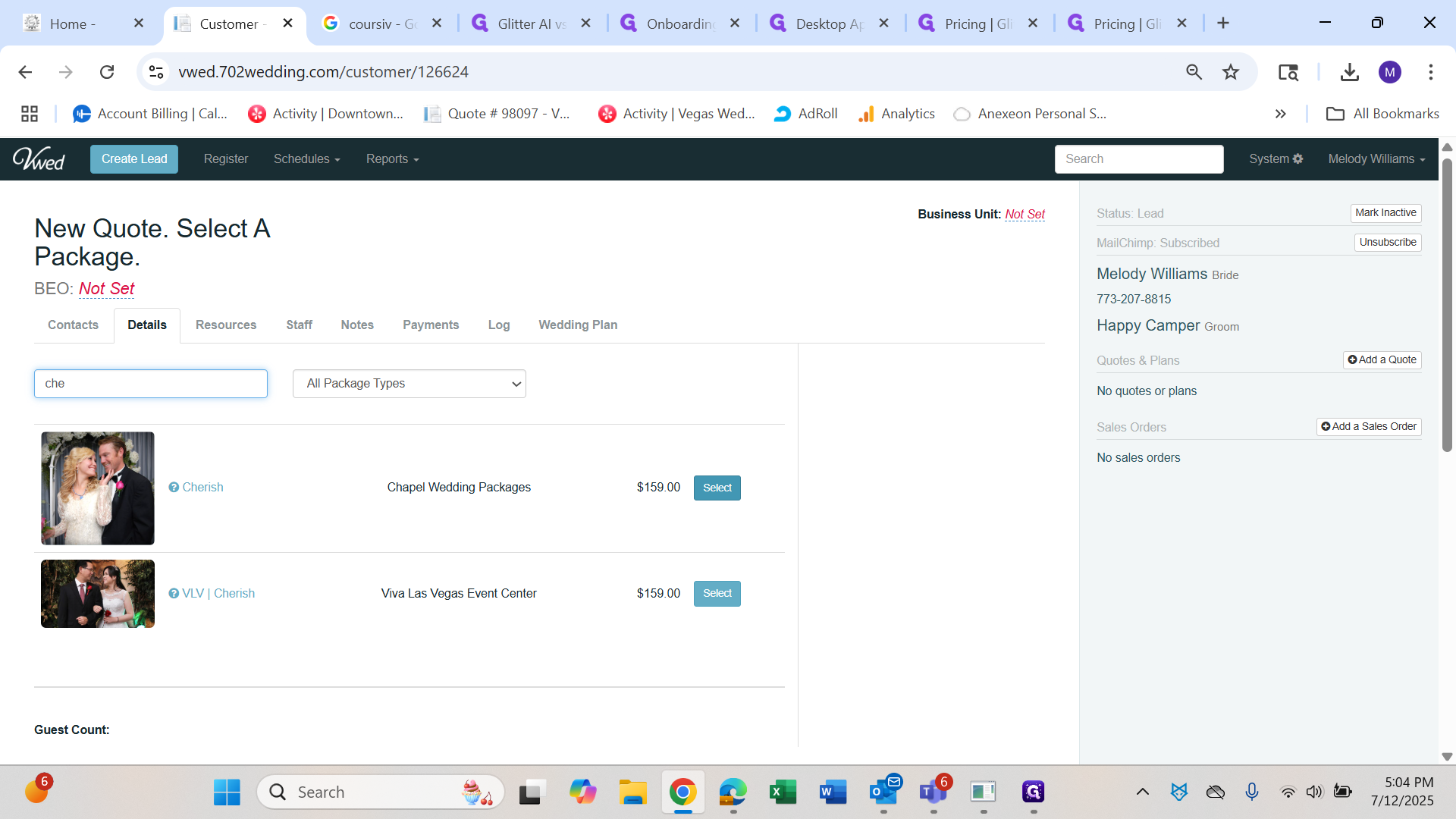Expand the Reports menu
1456x819 pixels.
(392, 158)
